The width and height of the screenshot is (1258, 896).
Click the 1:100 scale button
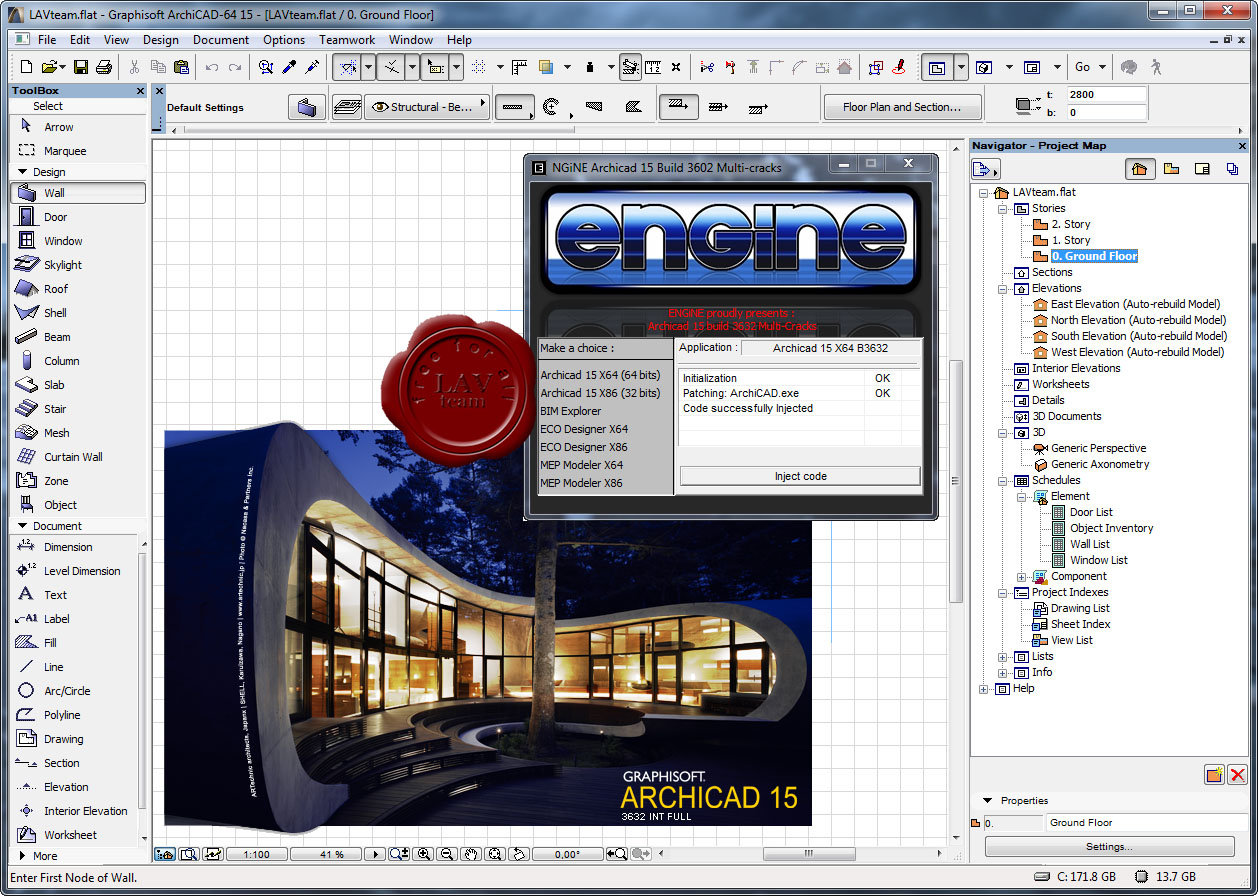click(x=257, y=855)
